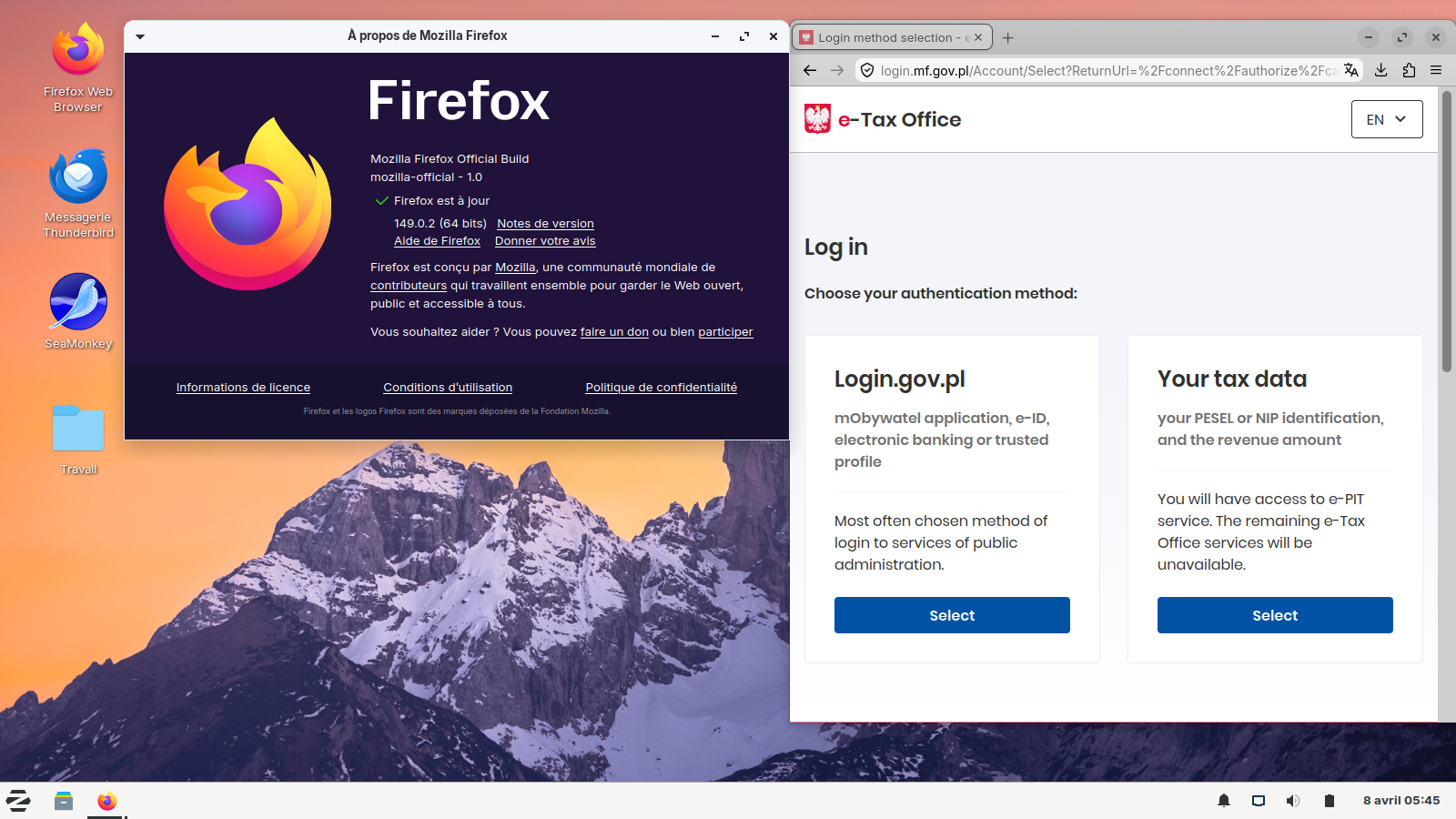The height and width of the screenshot is (819, 1456).
Task: Click the Firefox est à jour status
Action: (441, 201)
